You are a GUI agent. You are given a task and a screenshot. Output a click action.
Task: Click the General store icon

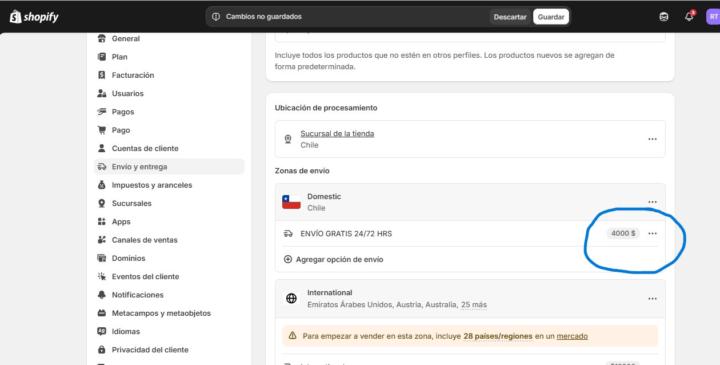point(101,39)
